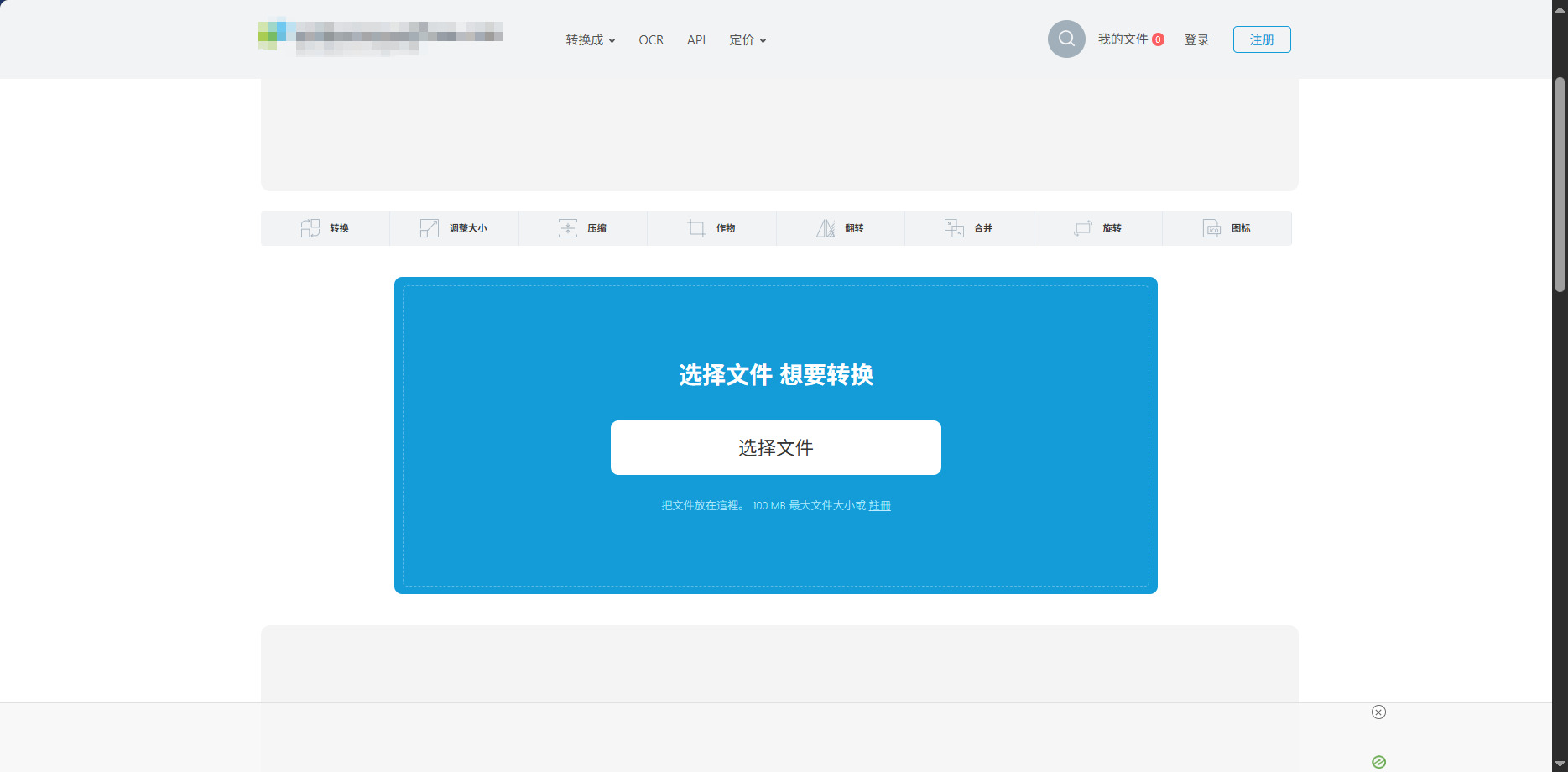Open the search icon in the header
This screenshot has height=772, width=1568.
click(x=1066, y=39)
